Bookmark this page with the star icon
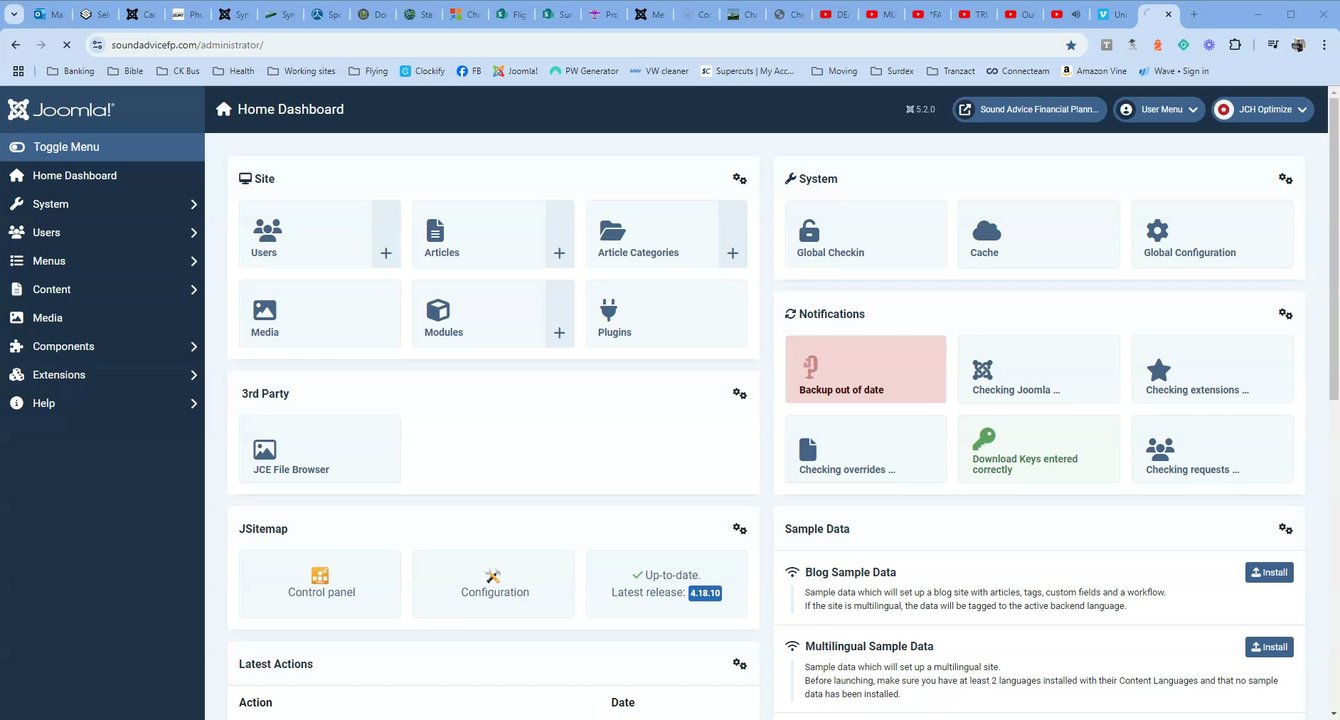Screen dimensions: 1340x720 tap(1071, 45)
